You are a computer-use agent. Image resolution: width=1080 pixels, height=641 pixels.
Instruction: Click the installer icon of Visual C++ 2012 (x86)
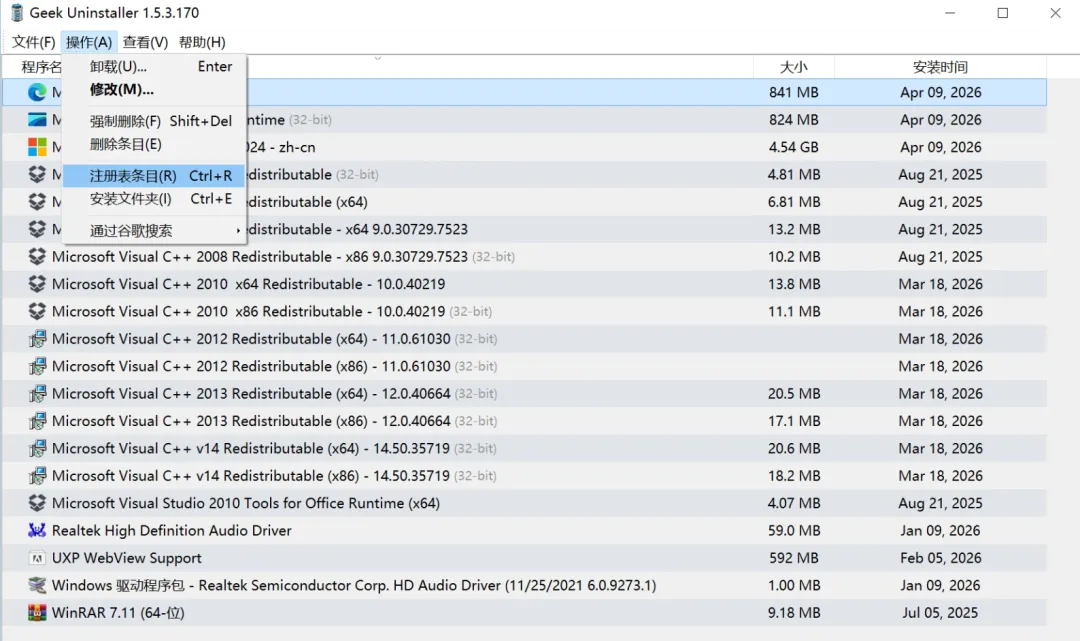37,366
